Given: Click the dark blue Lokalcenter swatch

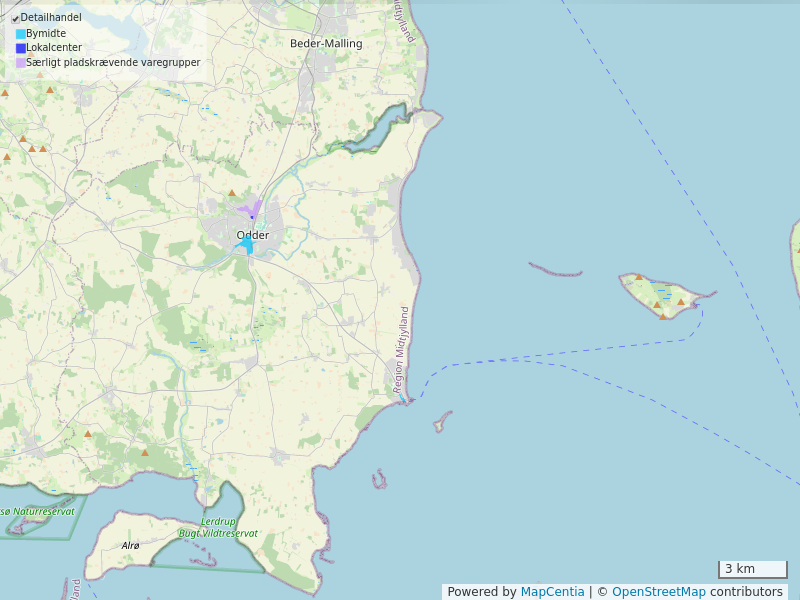Looking at the screenshot, I should click(21, 48).
